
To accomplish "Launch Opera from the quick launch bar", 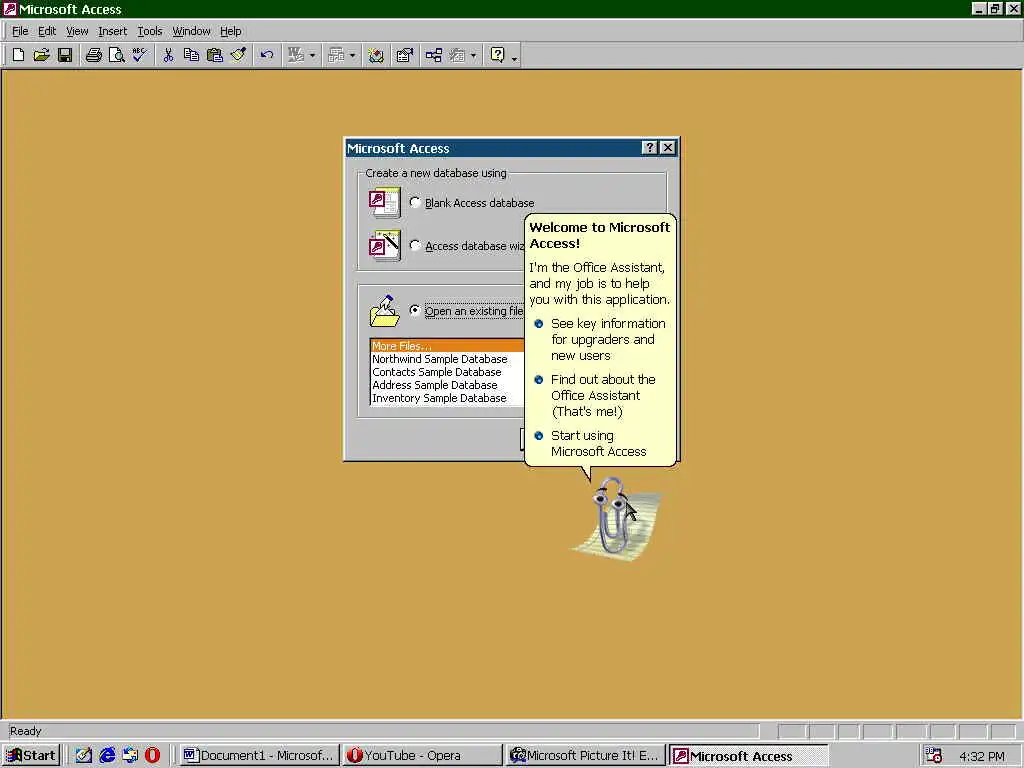I will pyautogui.click(x=152, y=756).
